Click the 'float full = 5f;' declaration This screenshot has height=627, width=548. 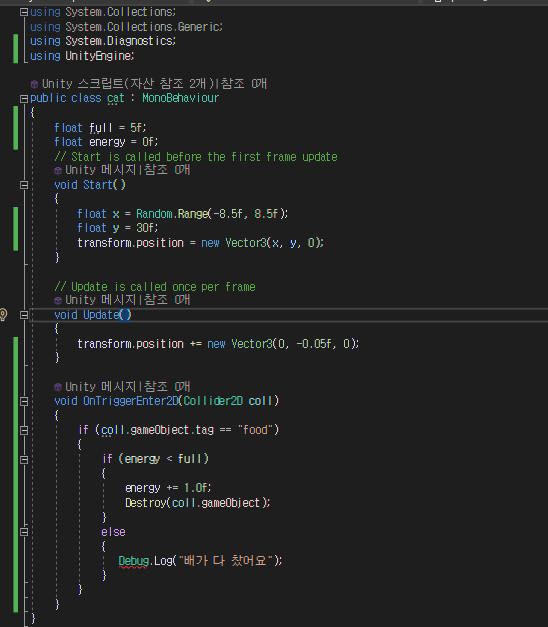pos(100,128)
